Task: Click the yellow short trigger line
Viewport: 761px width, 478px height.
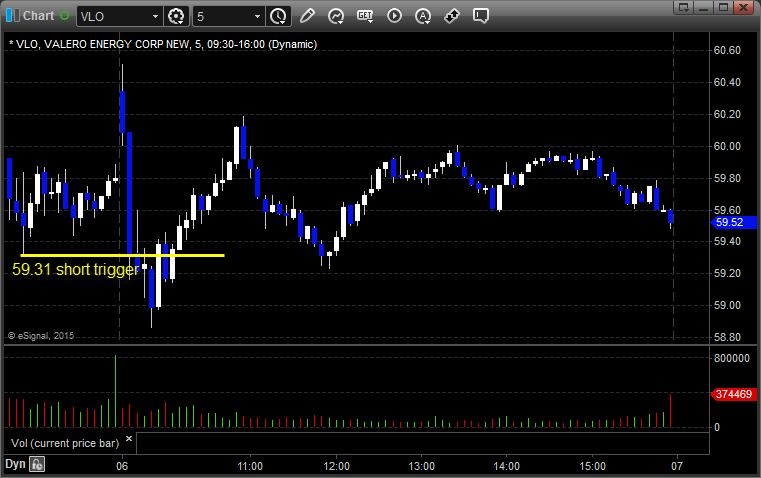Action: point(122,255)
